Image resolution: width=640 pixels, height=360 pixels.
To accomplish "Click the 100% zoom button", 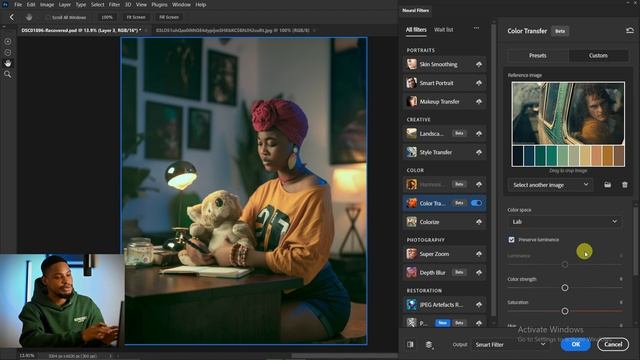I will pos(107,17).
